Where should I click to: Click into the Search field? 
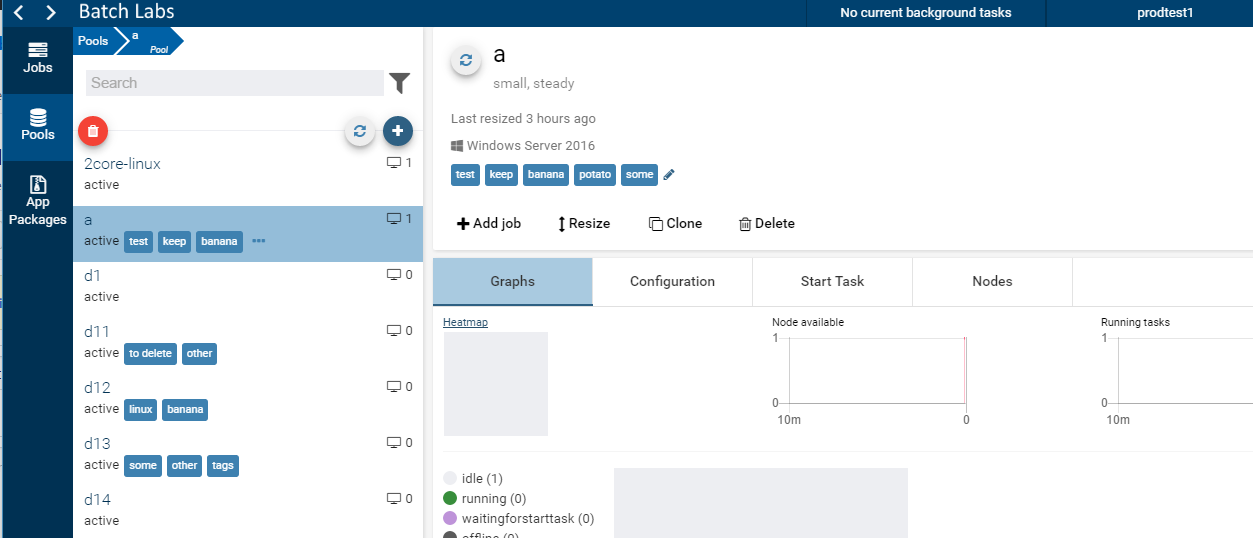coord(234,83)
